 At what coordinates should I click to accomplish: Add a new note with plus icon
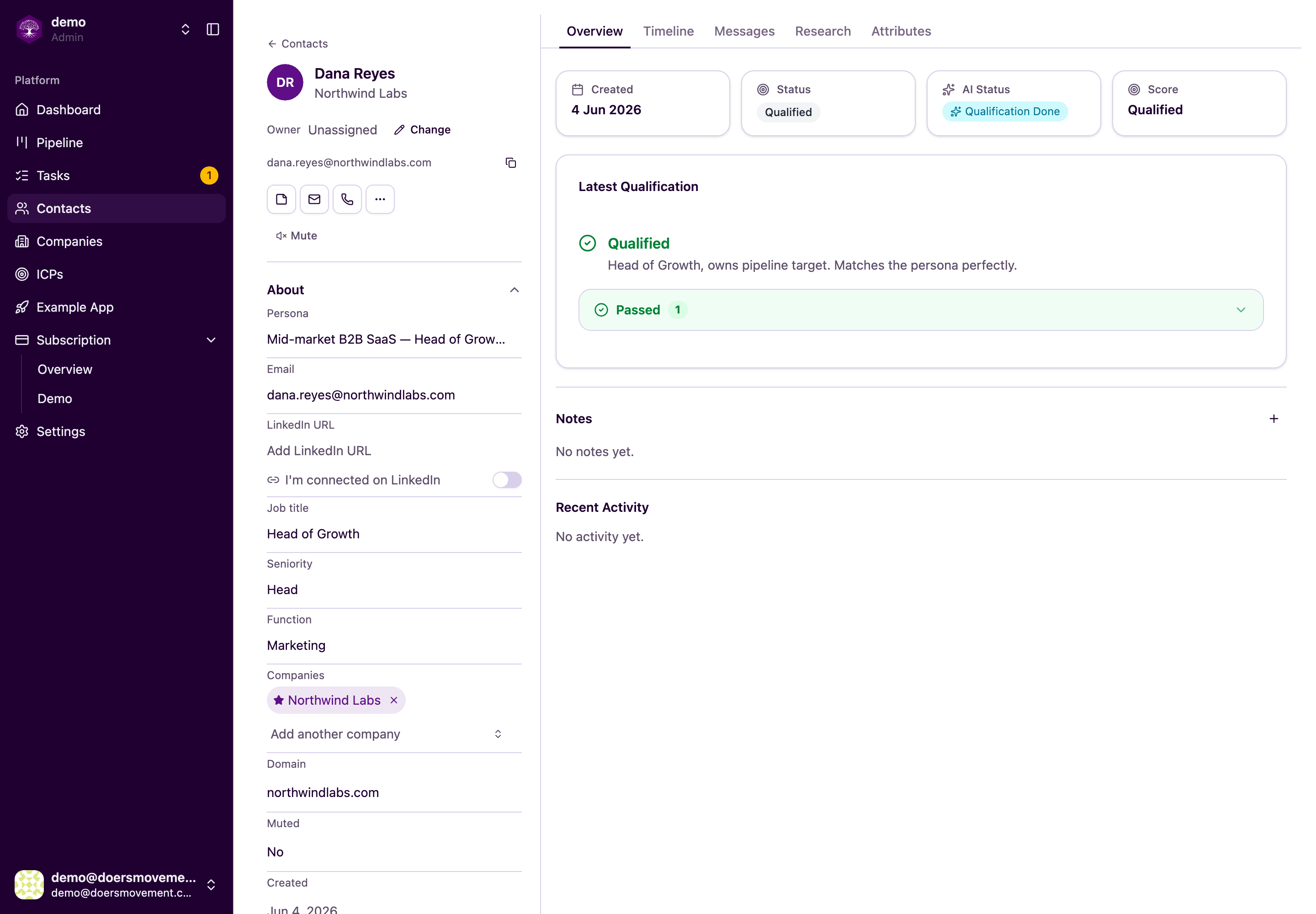(x=1273, y=419)
